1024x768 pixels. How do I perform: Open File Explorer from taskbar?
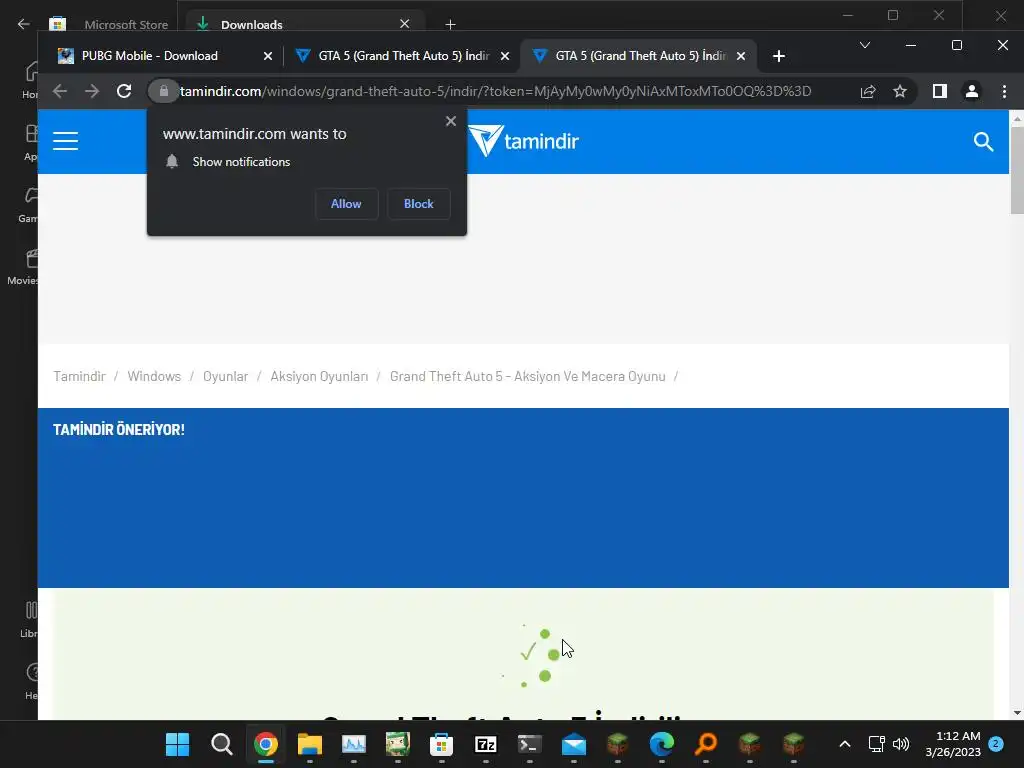[x=310, y=744]
